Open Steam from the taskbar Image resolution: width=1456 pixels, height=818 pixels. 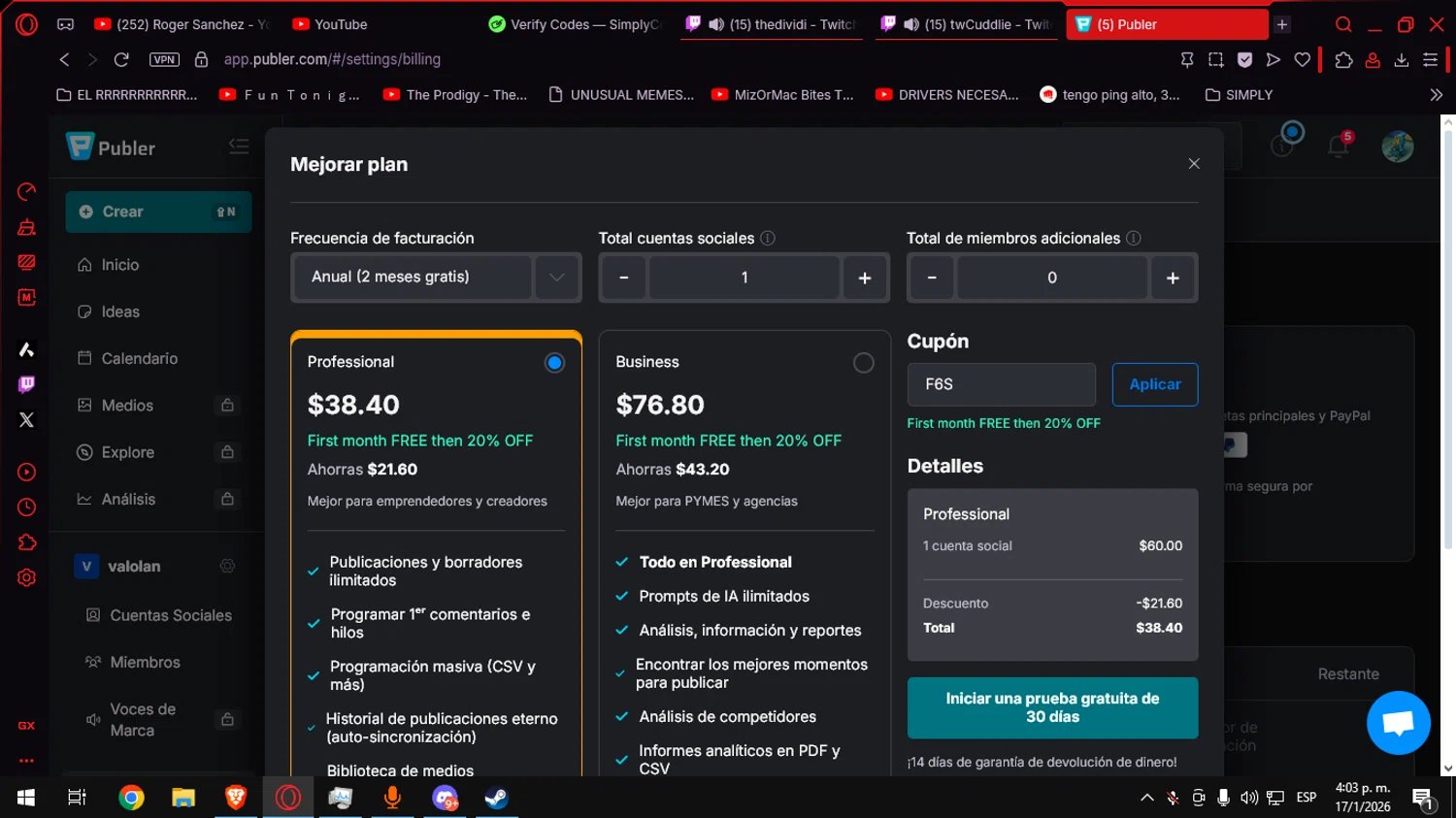click(x=496, y=798)
